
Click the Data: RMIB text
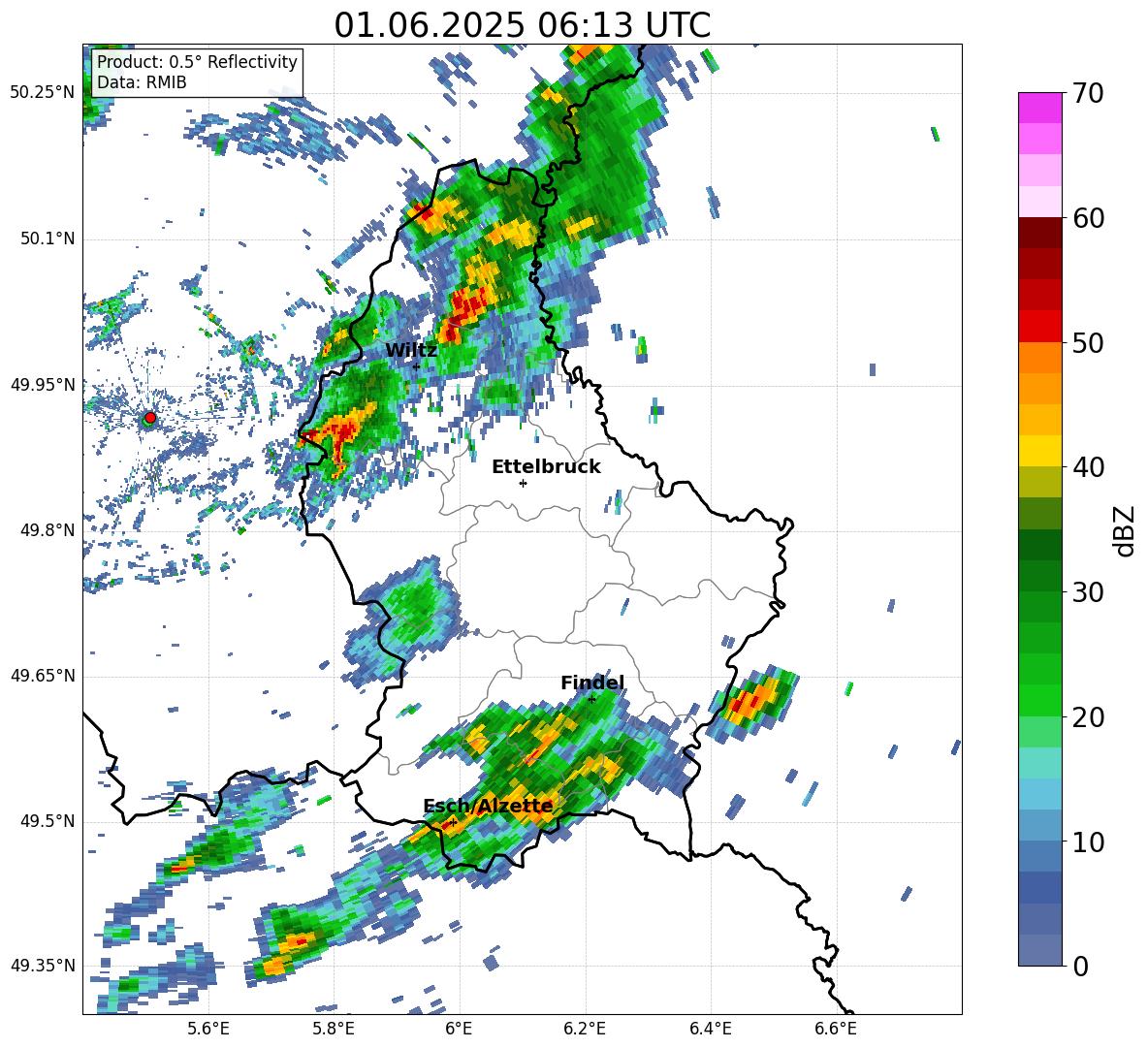click(142, 82)
